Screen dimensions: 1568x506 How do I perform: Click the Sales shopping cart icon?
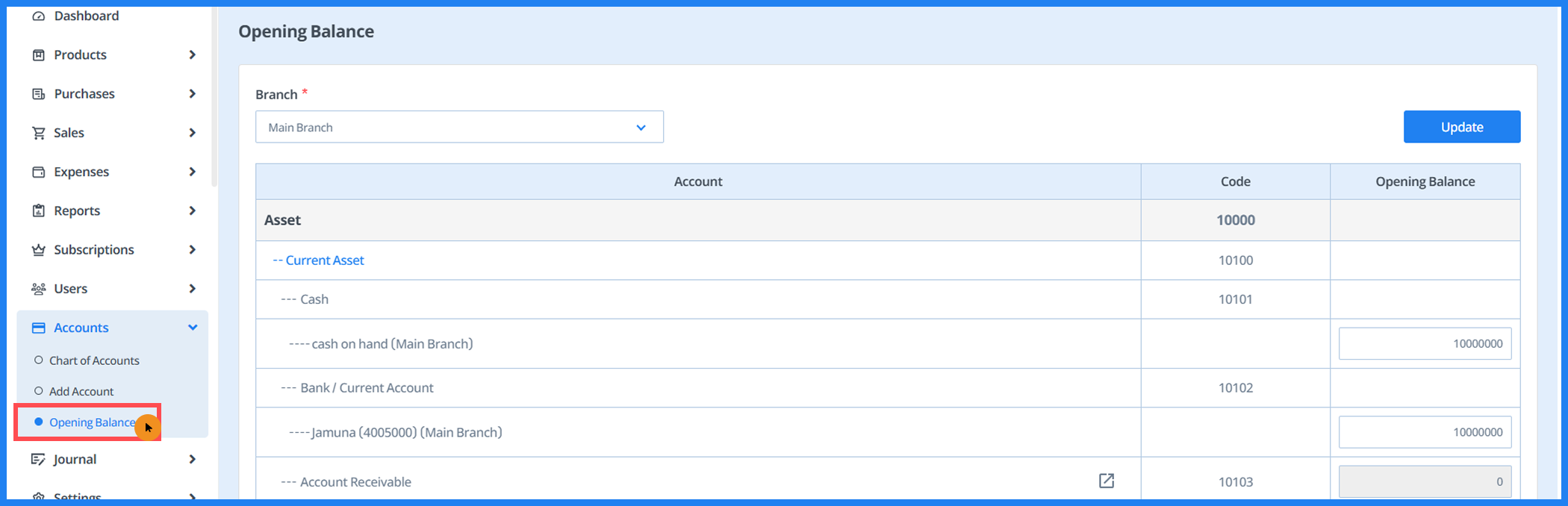39,133
